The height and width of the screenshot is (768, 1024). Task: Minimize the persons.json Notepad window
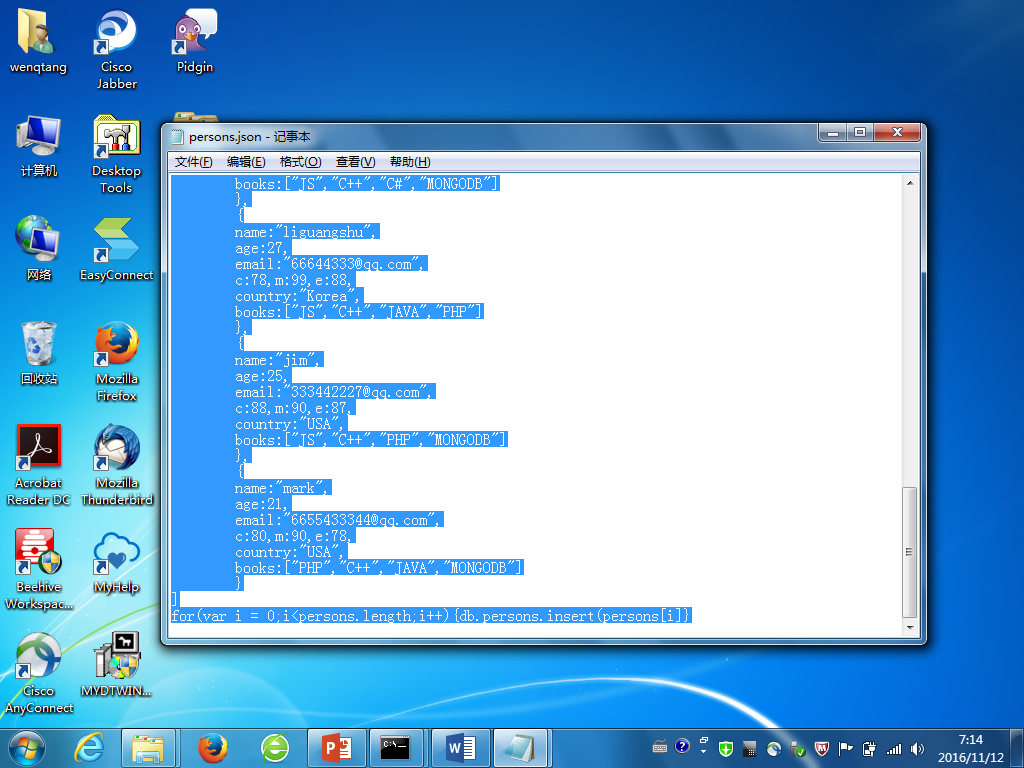833,133
